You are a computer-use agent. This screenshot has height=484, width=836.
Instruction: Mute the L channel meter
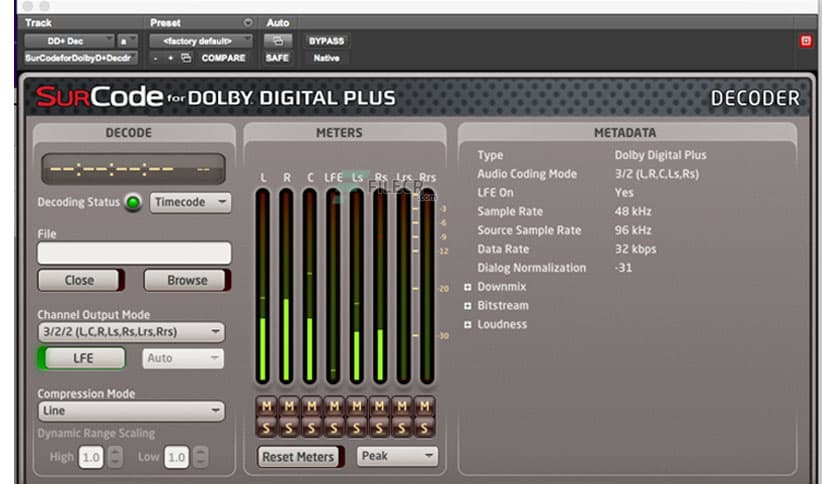pyautogui.click(x=267, y=407)
